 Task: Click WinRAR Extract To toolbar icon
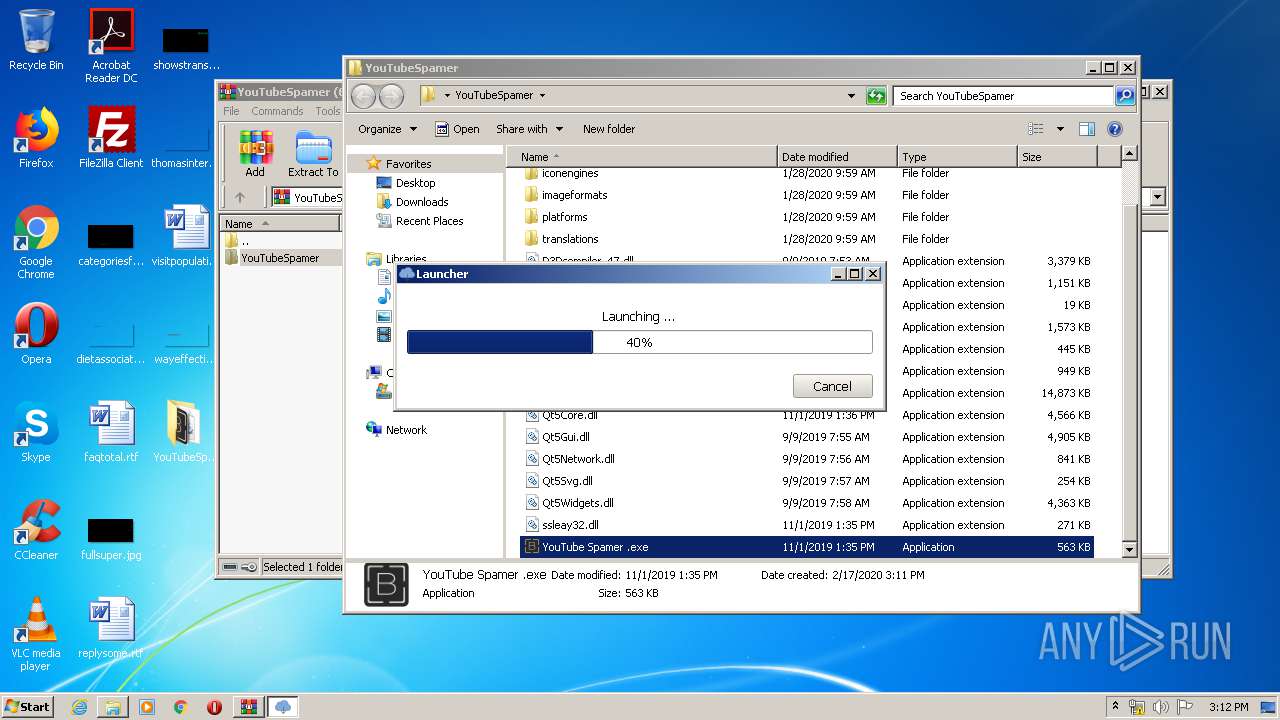(313, 154)
